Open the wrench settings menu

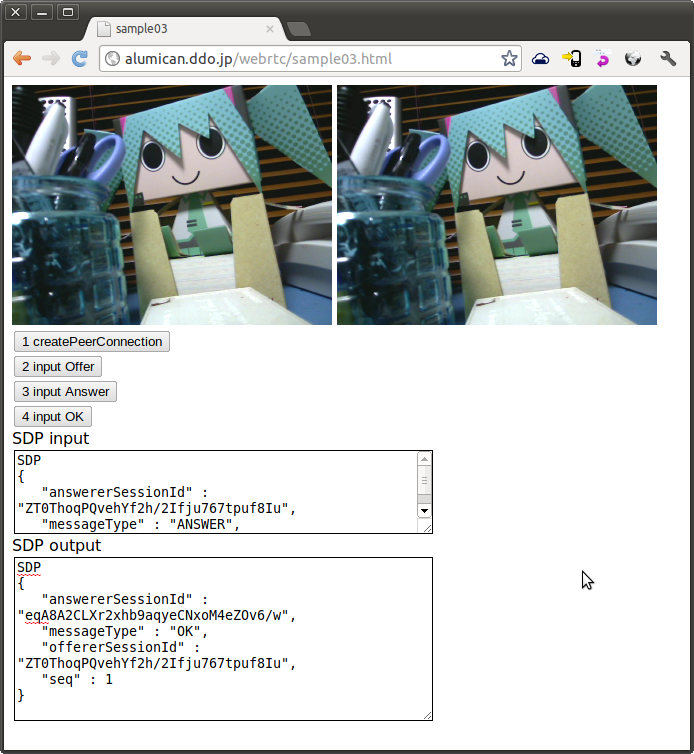click(x=668, y=59)
